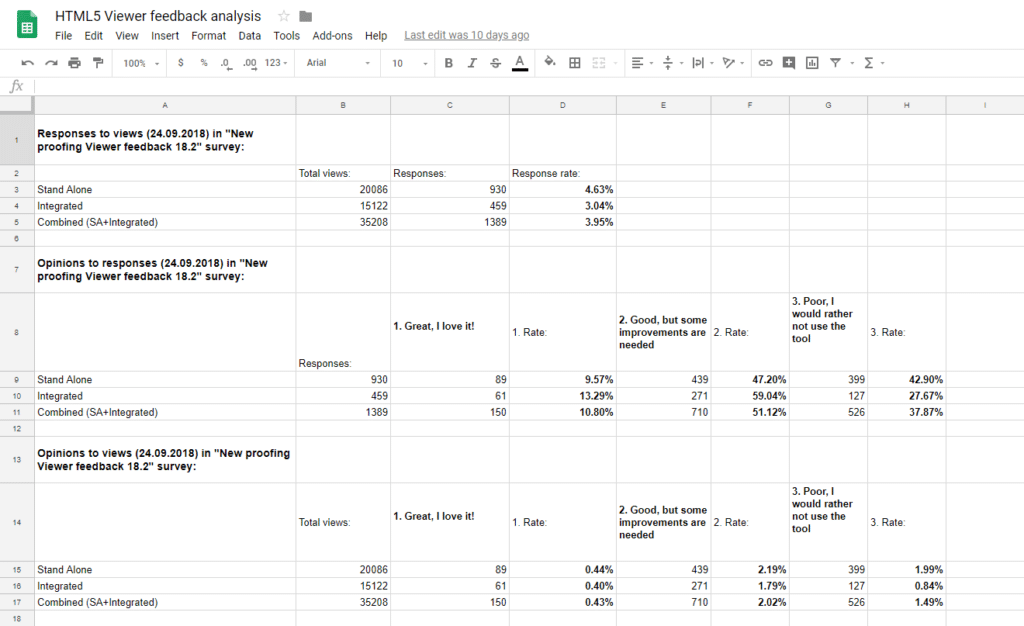Increase decimal places icon
This screenshot has width=1024, height=626.
(249, 63)
